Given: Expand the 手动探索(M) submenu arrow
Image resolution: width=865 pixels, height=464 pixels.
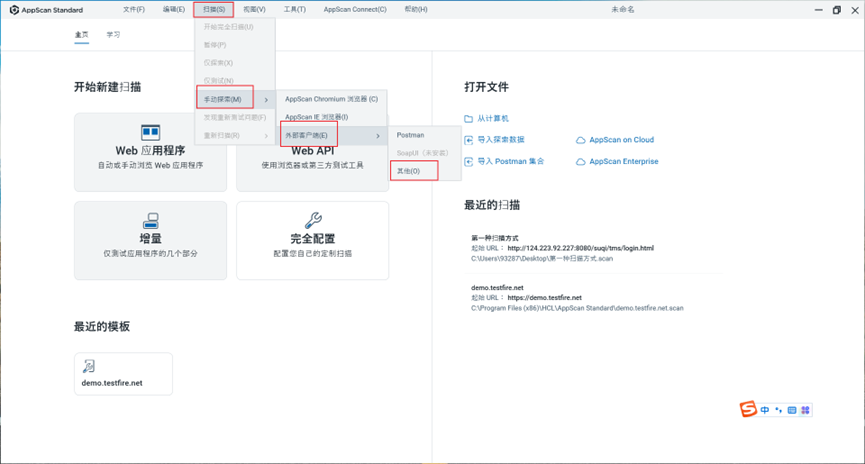Looking at the screenshot, I should coord(266,100).
